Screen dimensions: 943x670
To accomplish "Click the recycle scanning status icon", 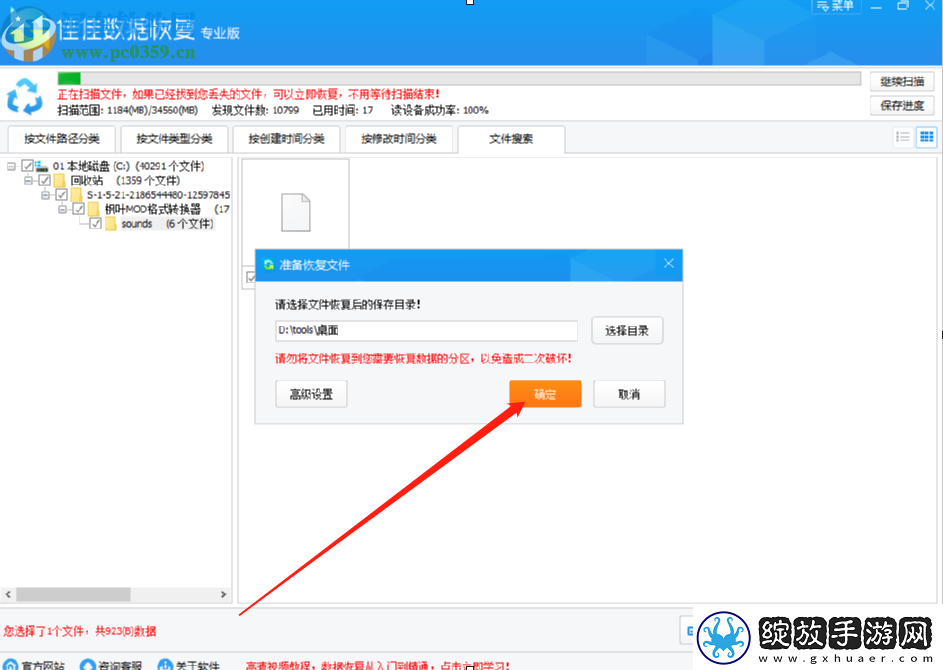I will click(x=25, y=96).
